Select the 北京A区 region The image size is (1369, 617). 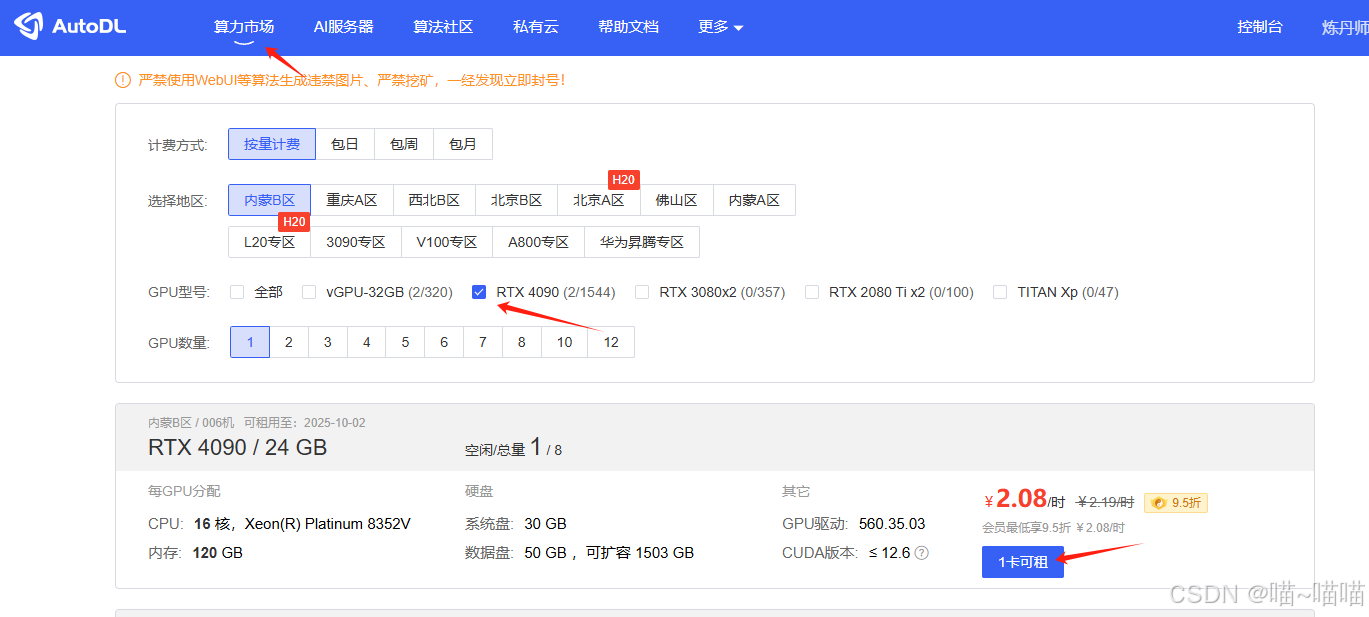[599, 200]
